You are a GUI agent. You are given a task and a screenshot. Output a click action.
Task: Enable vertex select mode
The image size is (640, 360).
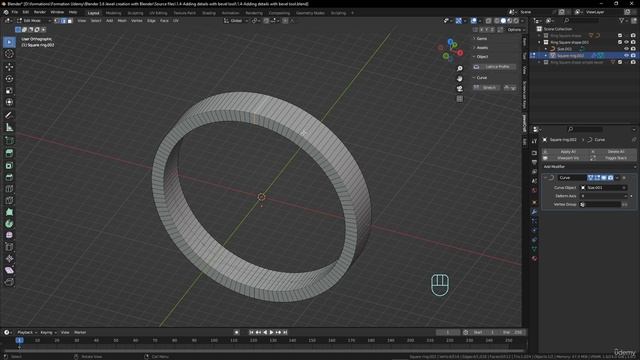click(x=57, y=20)
